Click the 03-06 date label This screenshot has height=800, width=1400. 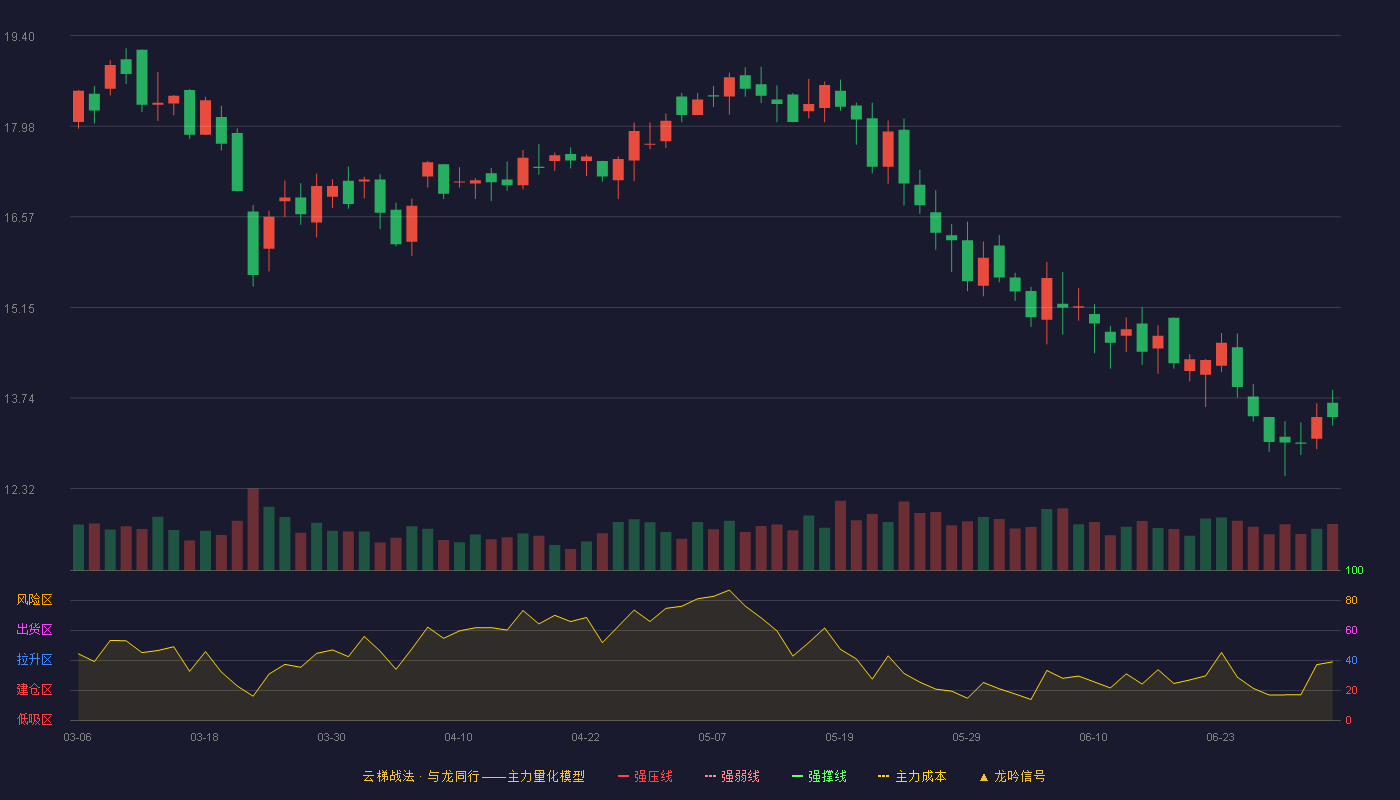coord(77,737)
